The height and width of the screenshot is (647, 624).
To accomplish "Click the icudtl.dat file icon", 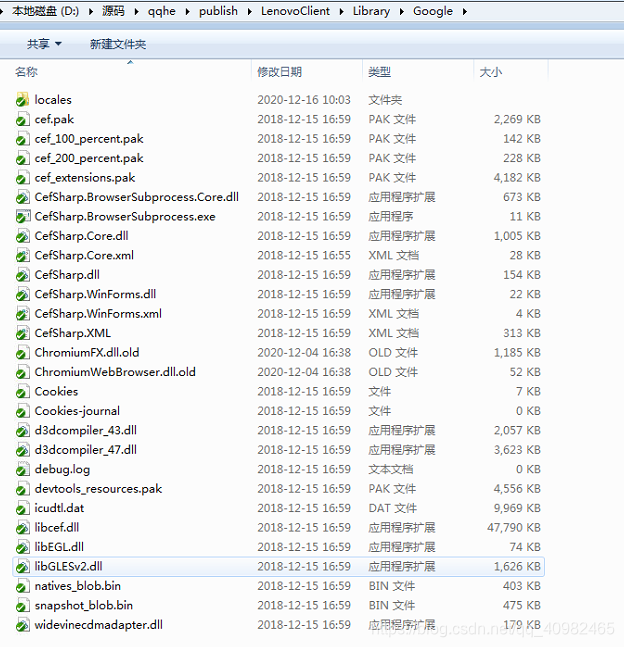I will coord(23,508).
